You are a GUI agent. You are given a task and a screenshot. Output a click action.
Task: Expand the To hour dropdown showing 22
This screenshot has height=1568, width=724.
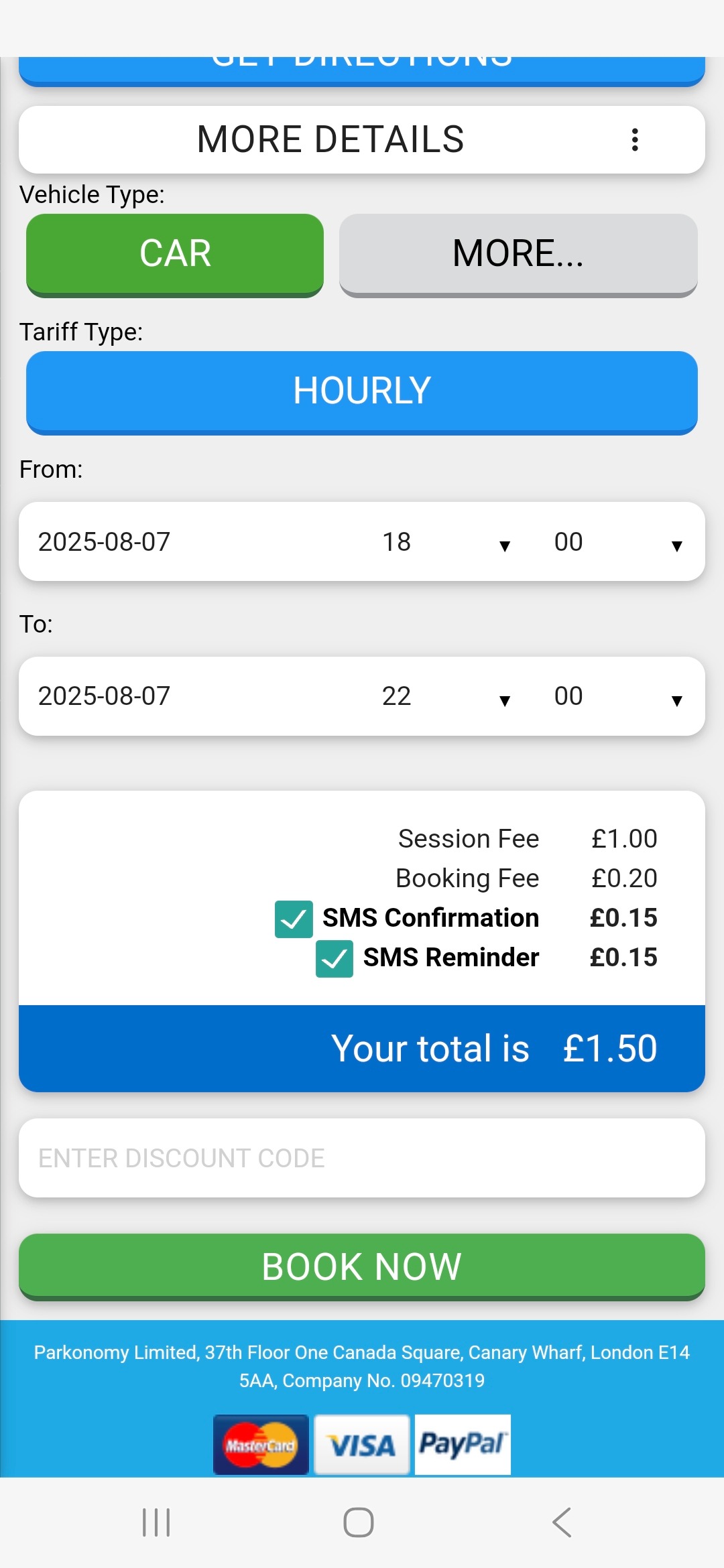(x=446, y=697)
